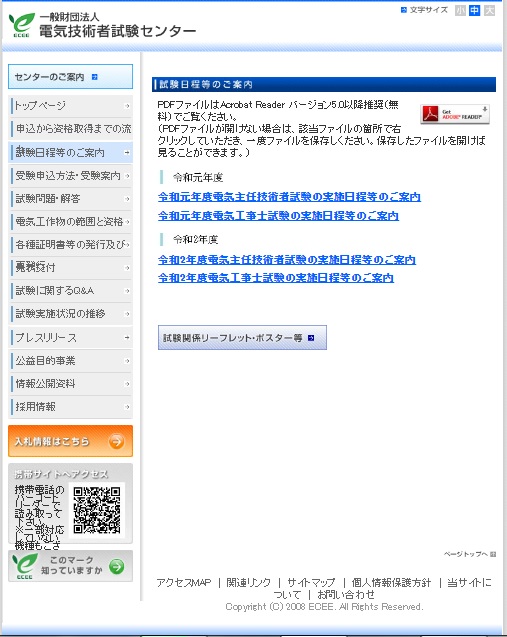Viewport: 507px width, 637px height.
Task: Open the センターのご案内 sidebar header
Action: [x=70, y=76]
